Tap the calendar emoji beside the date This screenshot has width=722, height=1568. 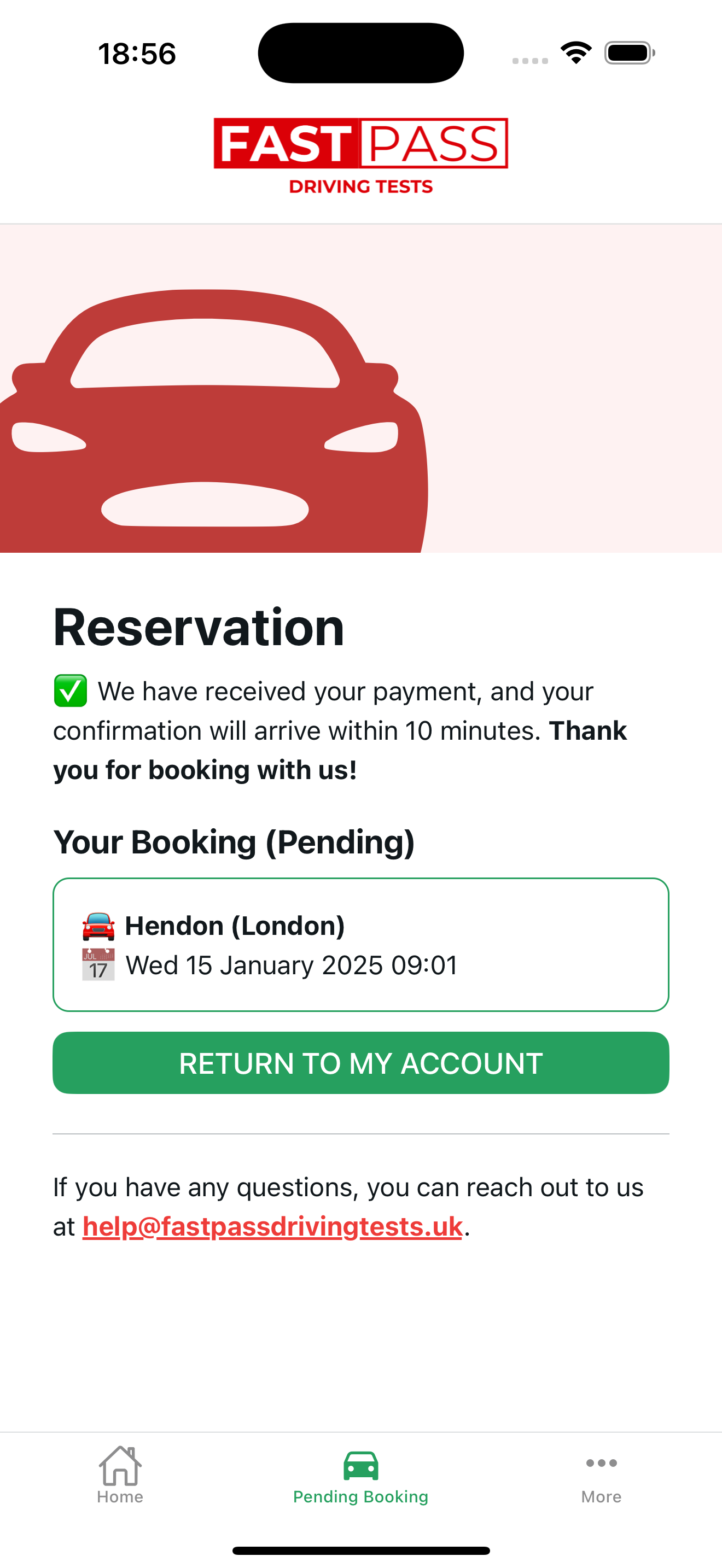pyautogui.click(x=98, y=965)
